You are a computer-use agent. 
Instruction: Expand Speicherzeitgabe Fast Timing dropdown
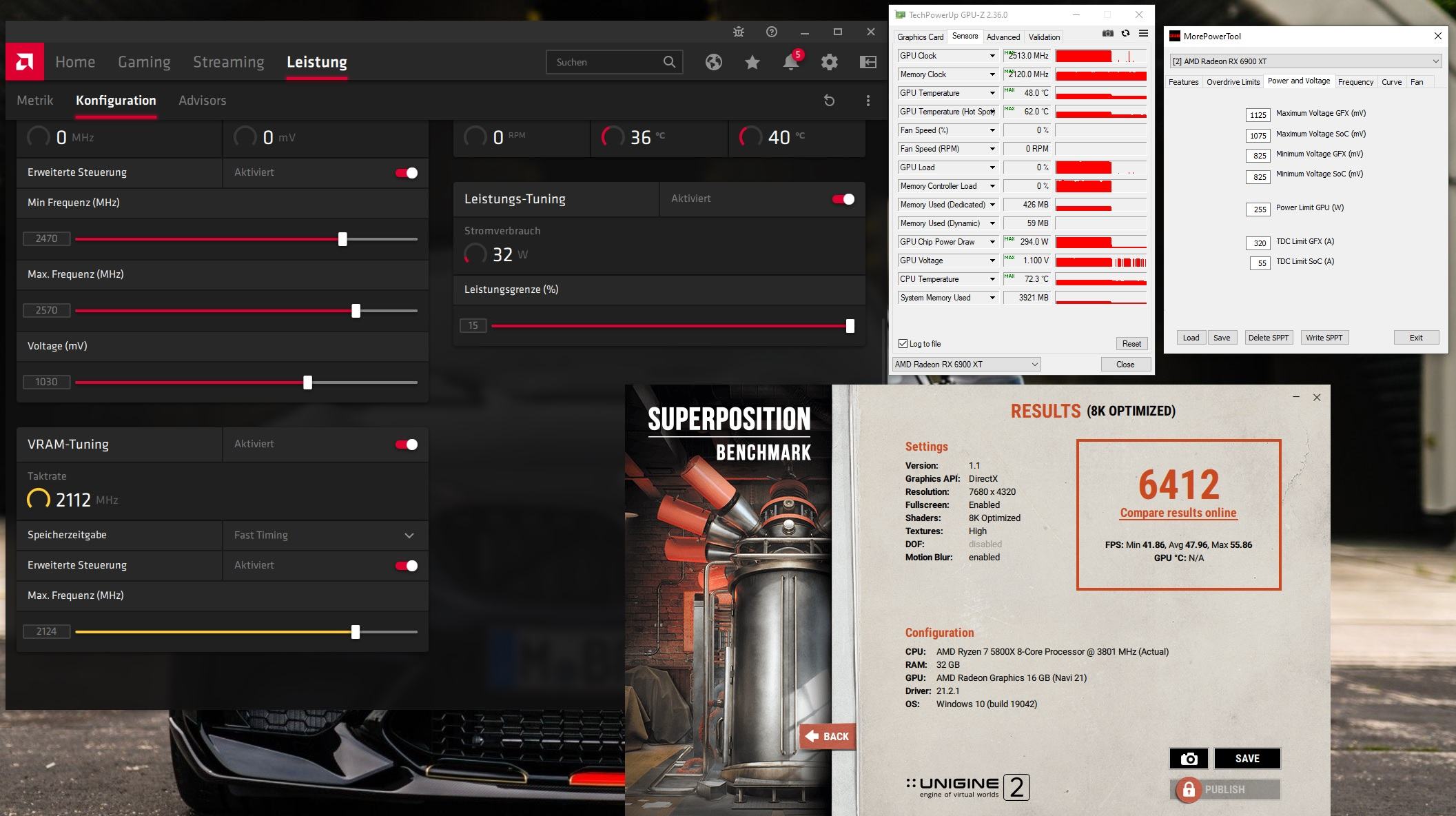pos(409,535)
